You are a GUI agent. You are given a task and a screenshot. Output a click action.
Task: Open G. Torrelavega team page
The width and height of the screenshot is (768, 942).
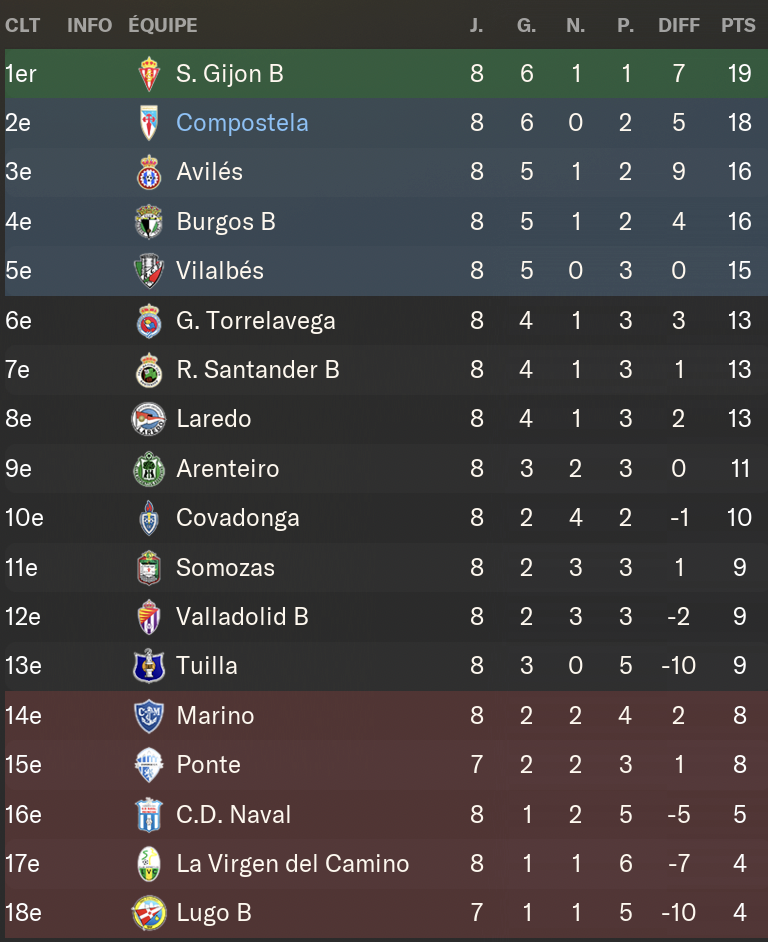(x=255, y=321)
